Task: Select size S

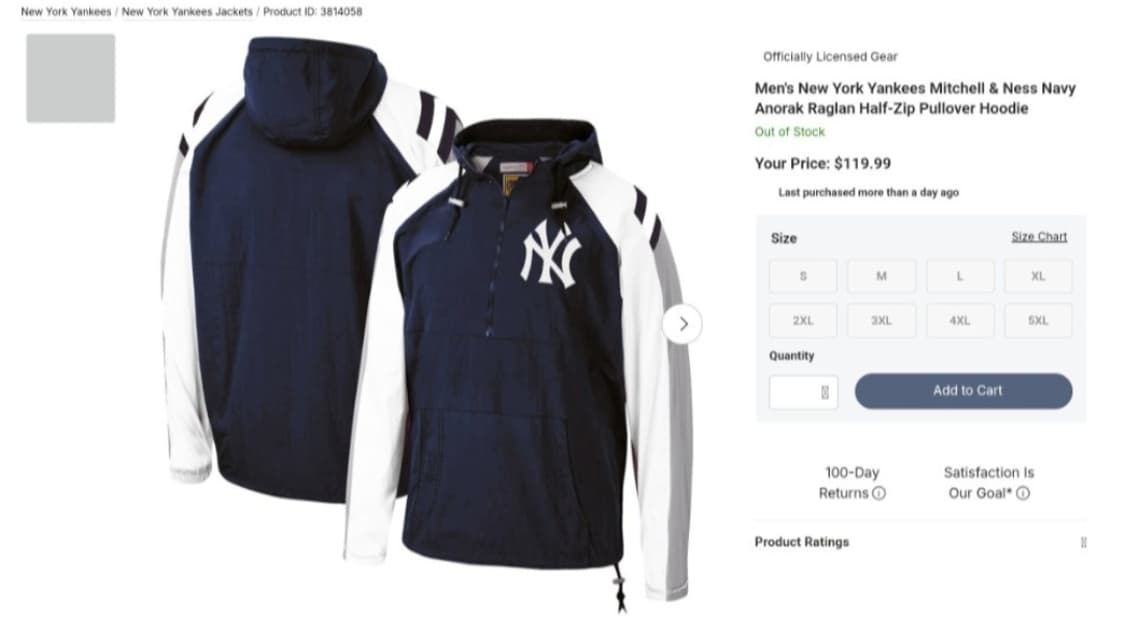Action: pos(803,276)
